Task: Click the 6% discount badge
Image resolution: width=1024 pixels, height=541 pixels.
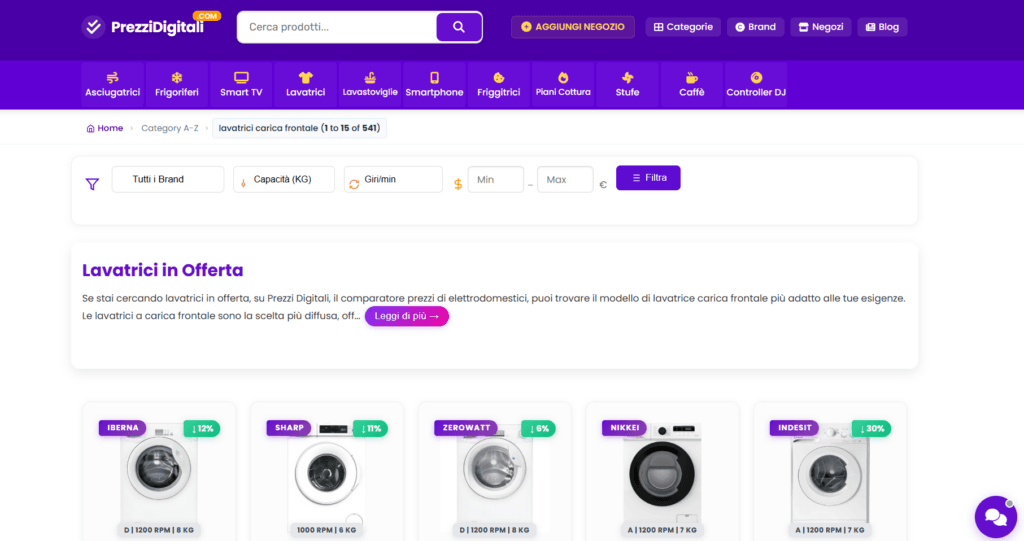Action: (538, 429)
